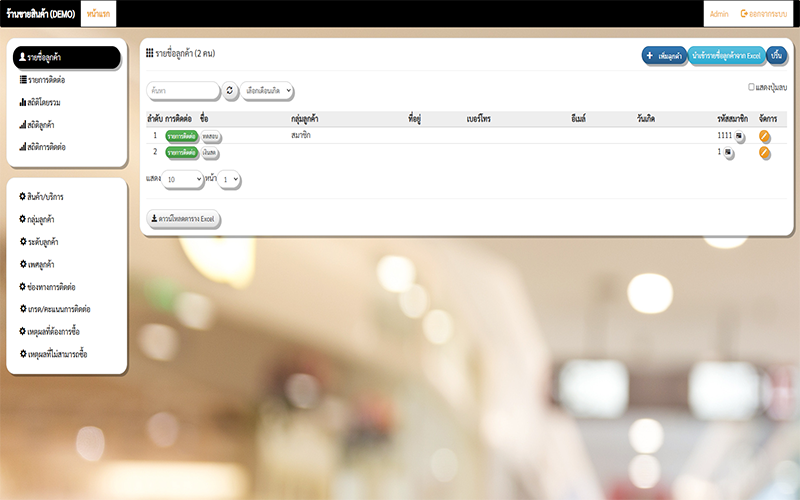This screenshot has height=500, width=800.
Task: Click the orange edit icon for customer row 1
Action: [x=765, y=135]
